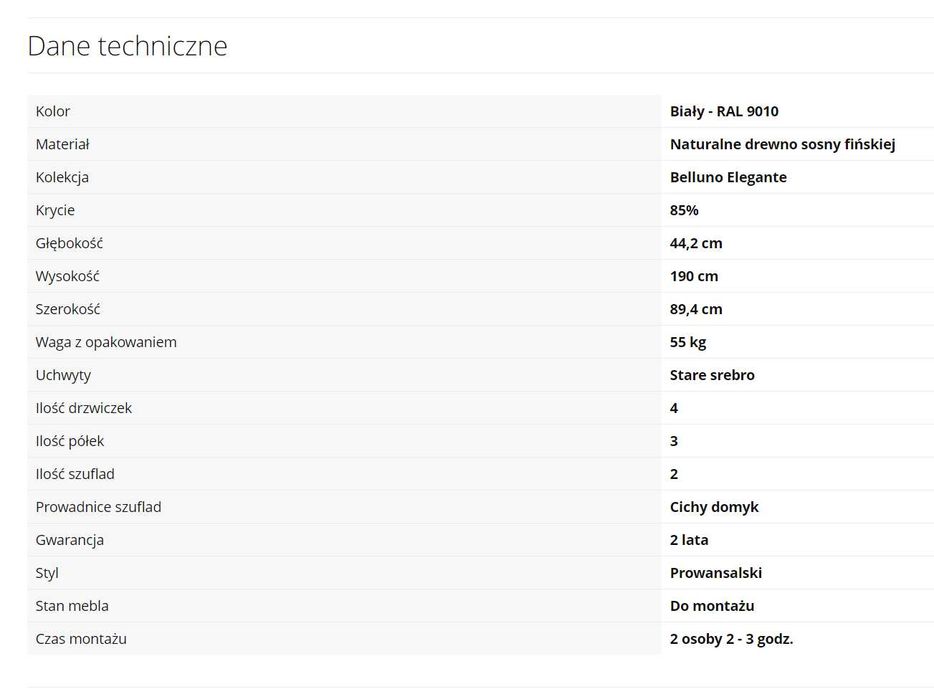Select "Naturalne drewno sosny fińskiej" text
Viewport: 934px width, 700px height.
click(782, 144)
